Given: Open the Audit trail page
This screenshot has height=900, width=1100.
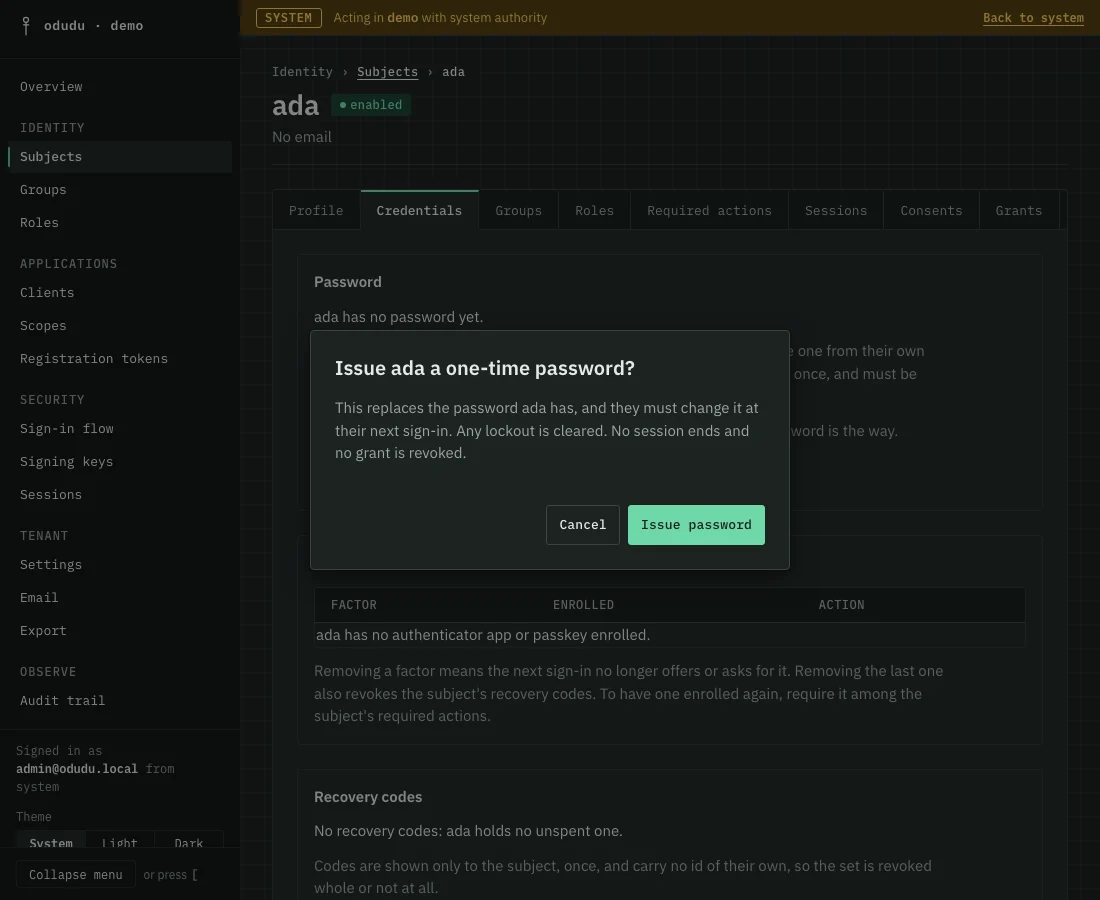Looking at the screenshot, I should pos(120,701).
